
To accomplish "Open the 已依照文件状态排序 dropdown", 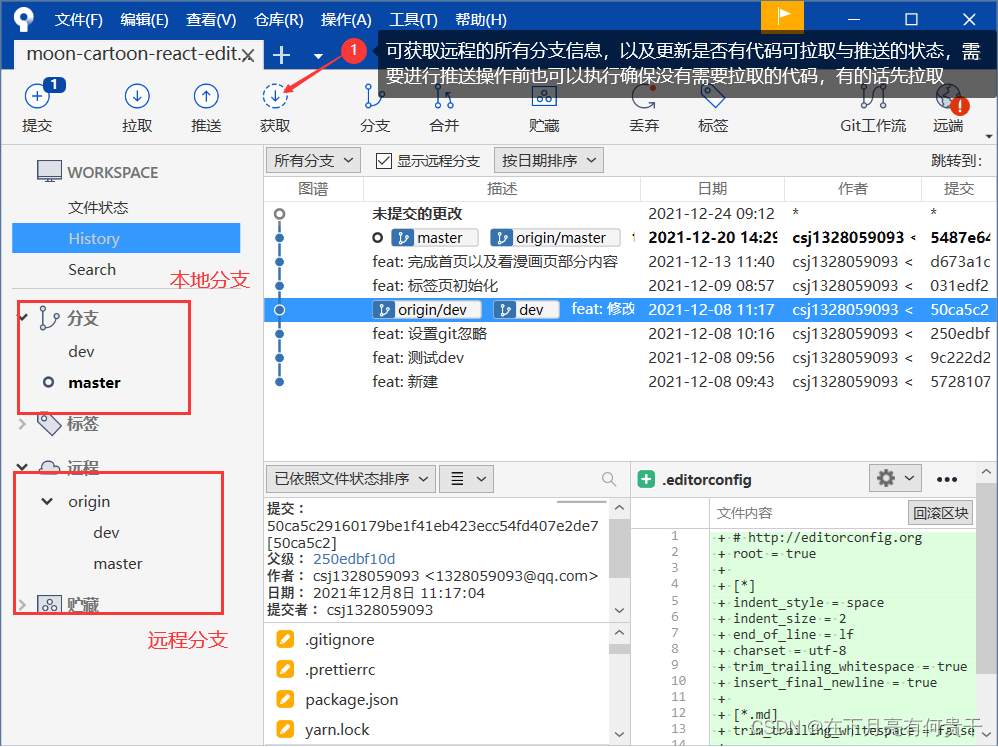I will coord(350,479).
